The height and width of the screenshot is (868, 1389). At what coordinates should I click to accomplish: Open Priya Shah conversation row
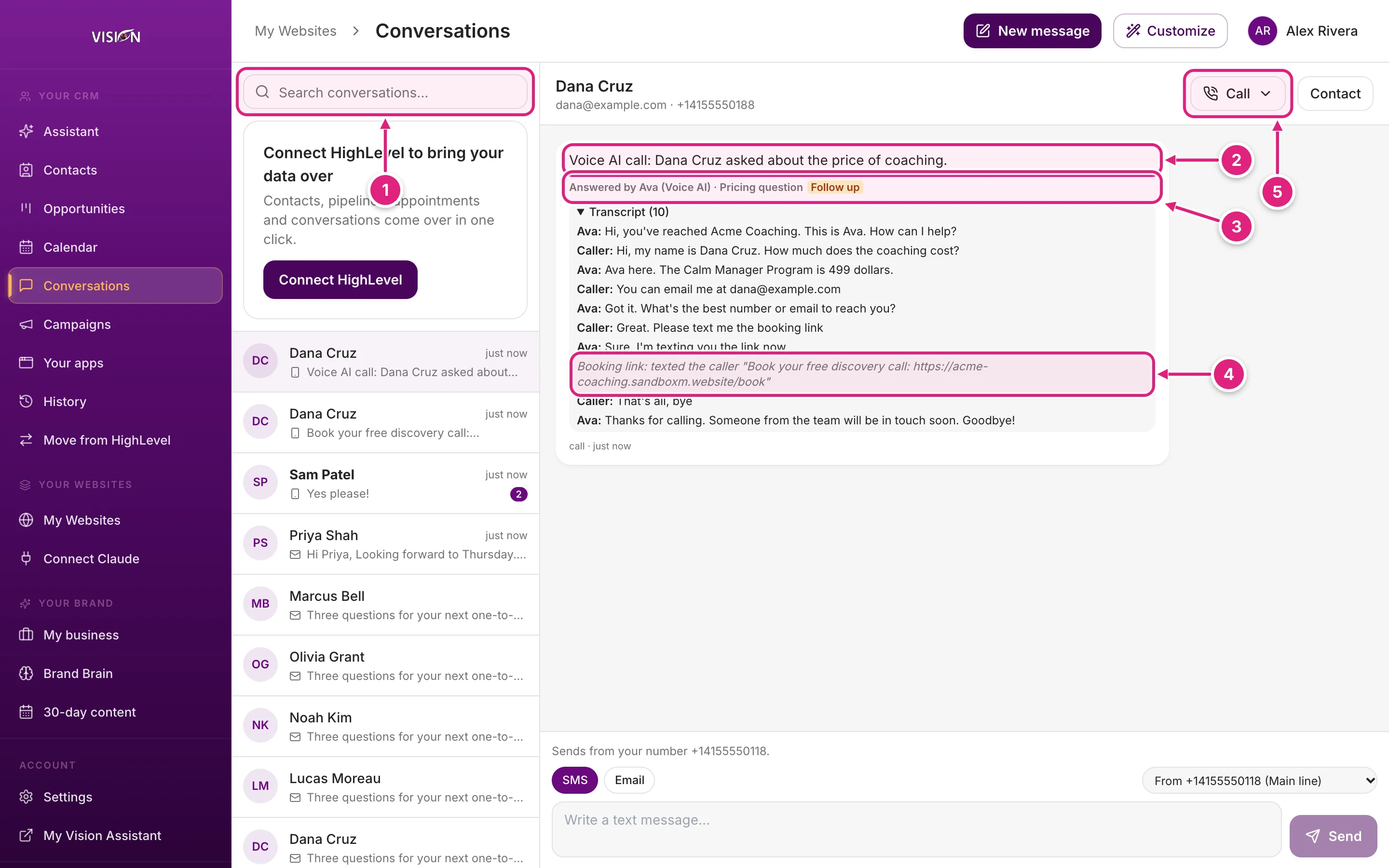coord(385,543)
